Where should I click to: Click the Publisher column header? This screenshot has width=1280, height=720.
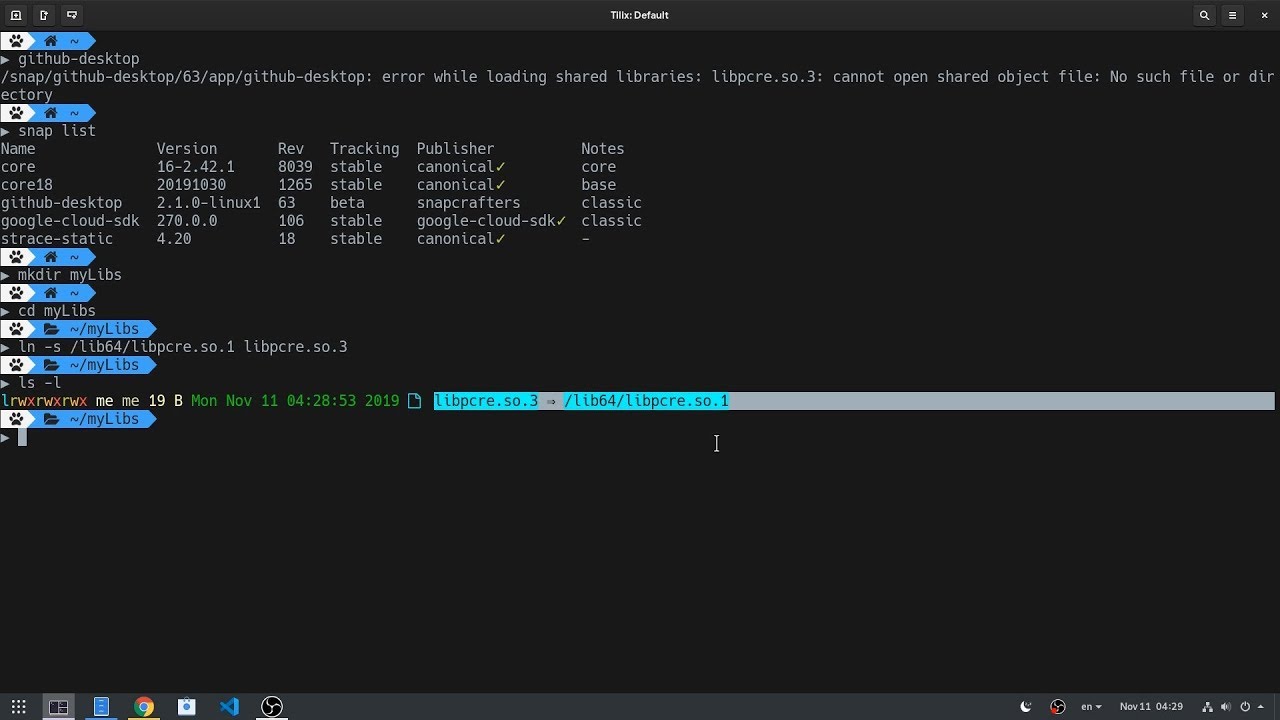(x=455, y=149)
